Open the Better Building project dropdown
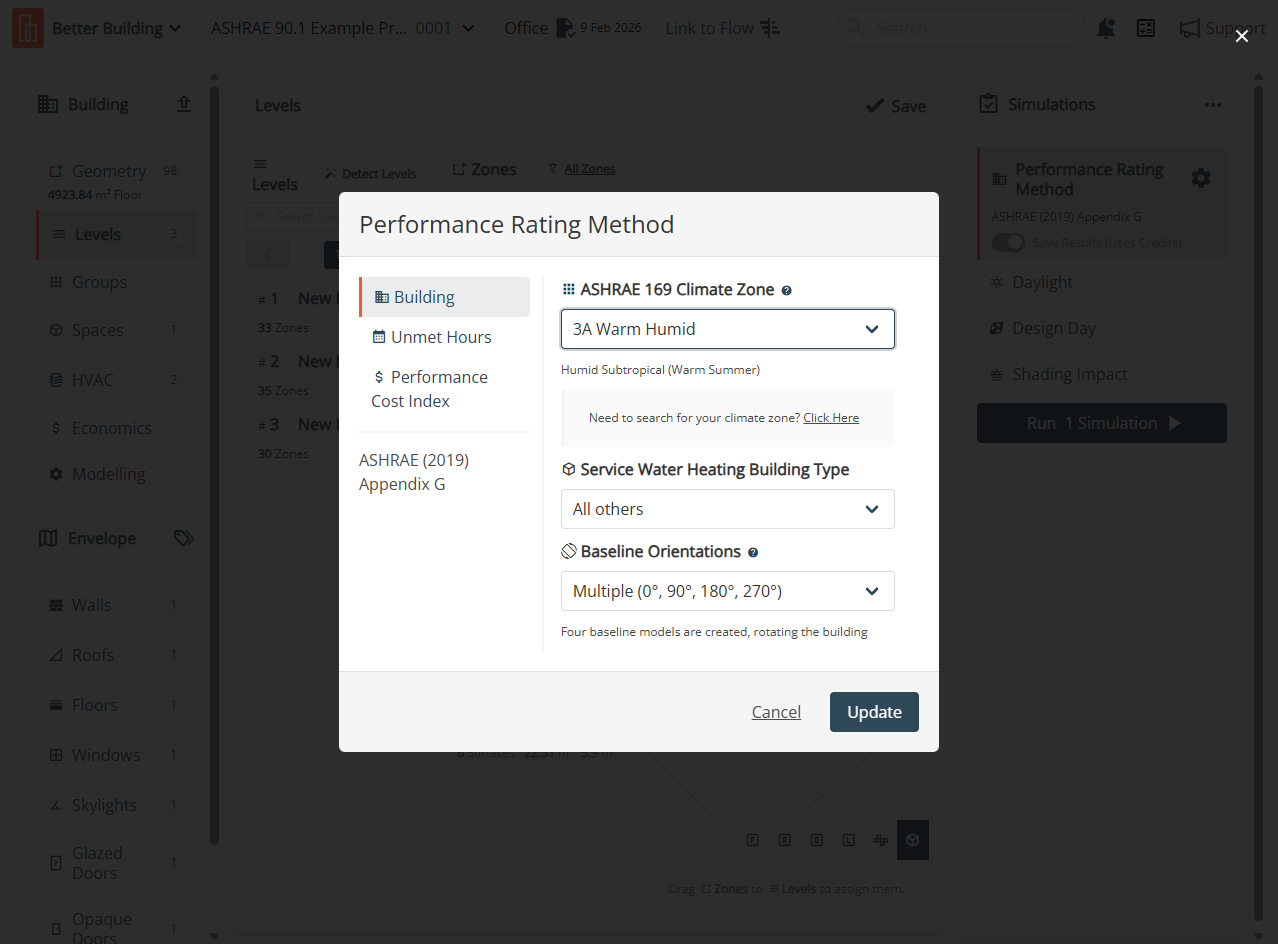Viewport: 1278px width, 944px height. coord(116,28)
